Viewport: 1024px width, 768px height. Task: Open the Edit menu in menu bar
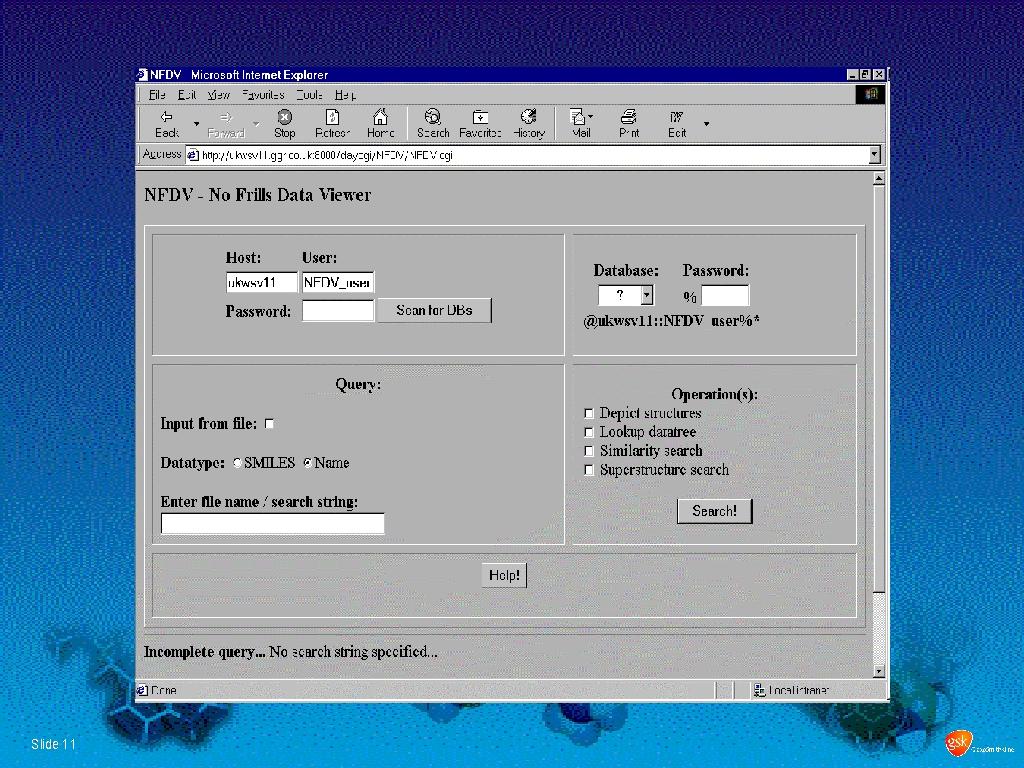[187, 95]
